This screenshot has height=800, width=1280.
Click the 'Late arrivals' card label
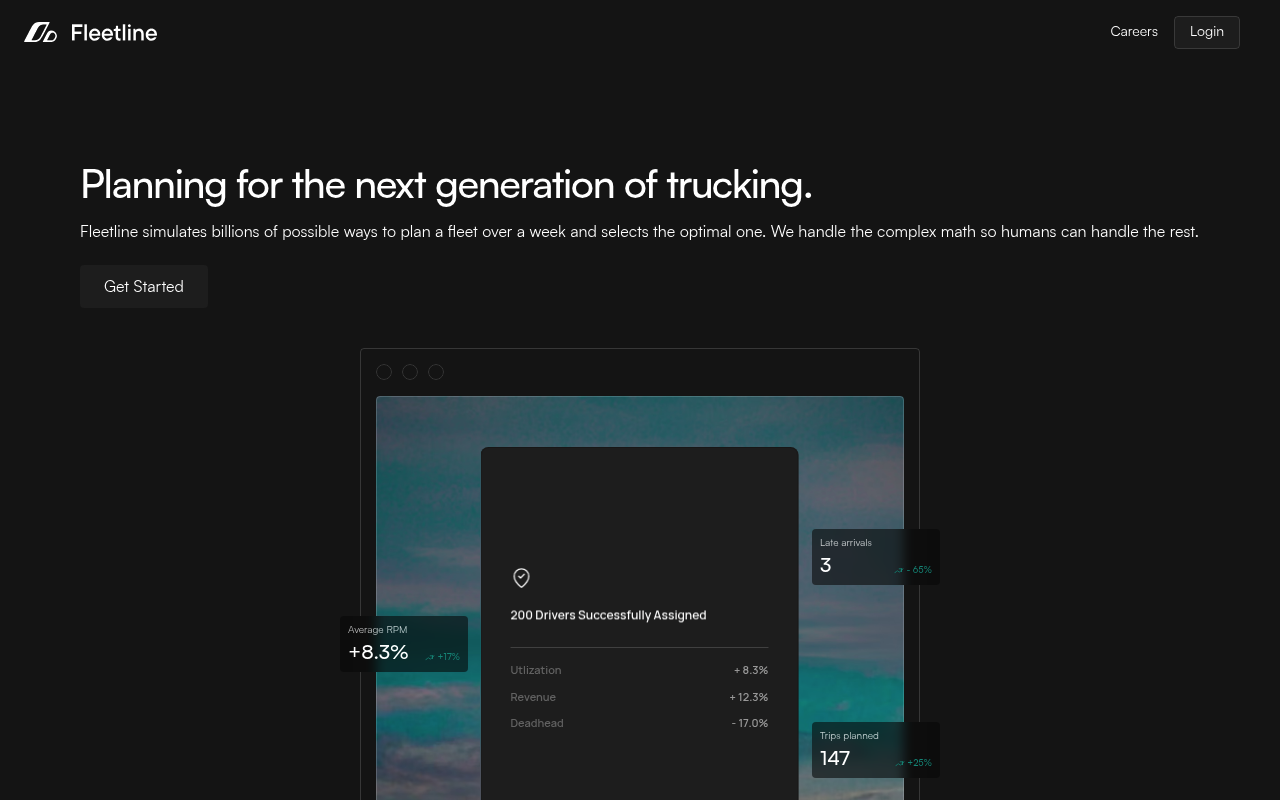coord(846,543)
